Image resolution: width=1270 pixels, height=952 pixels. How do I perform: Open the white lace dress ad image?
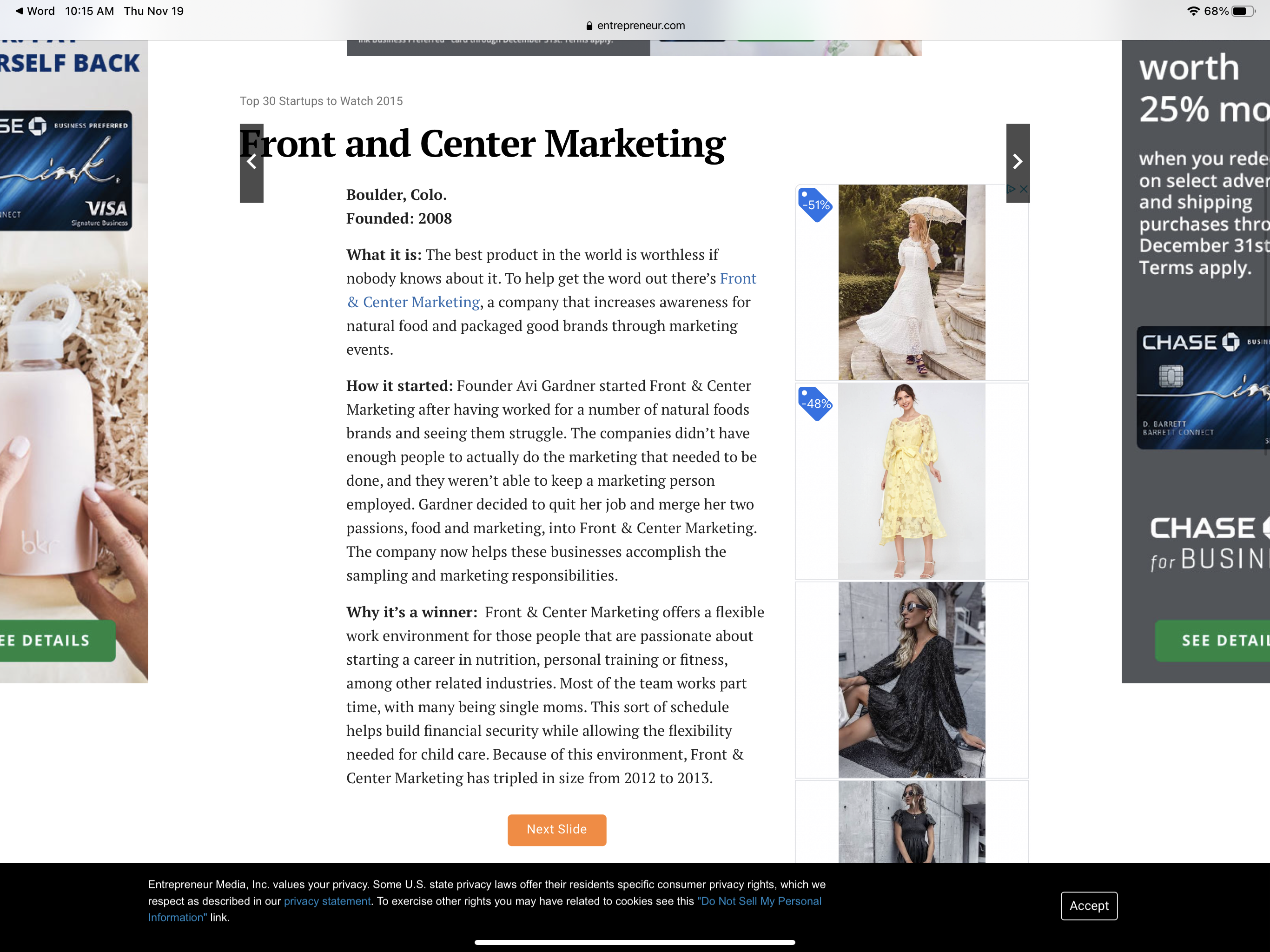point(912,282)
